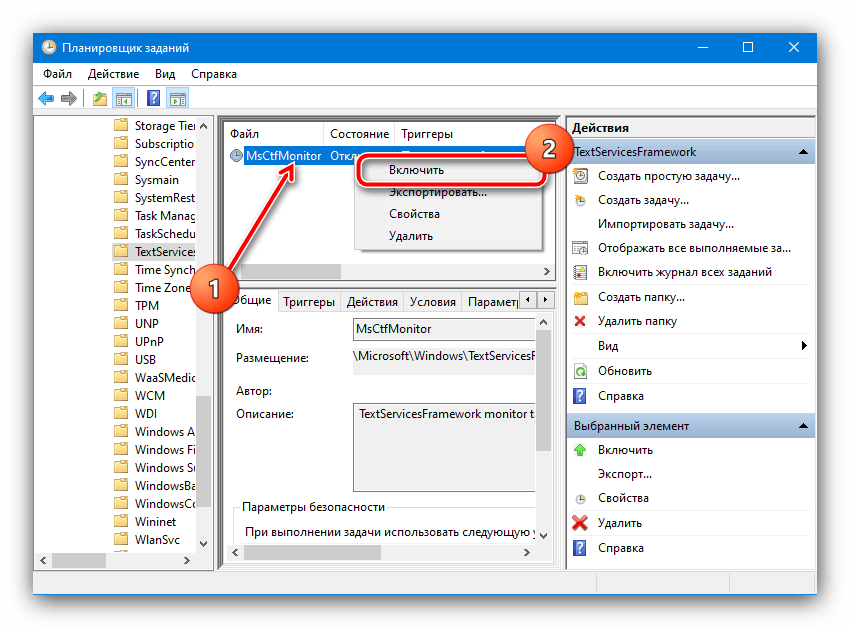Click the Имя field with MsCtfMonitor

tap(444, 329)
